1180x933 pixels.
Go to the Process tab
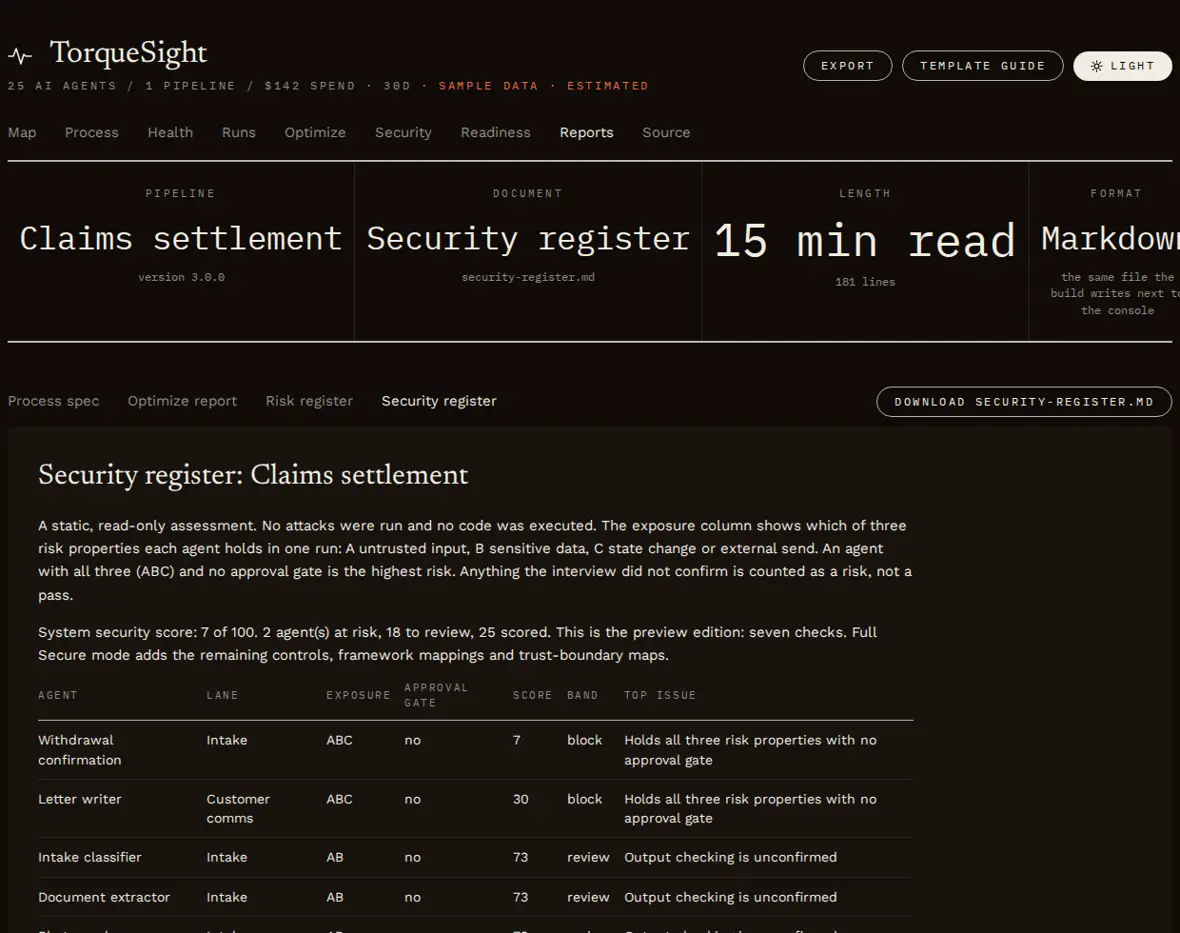pyautogui.click(x=92, y=132)
